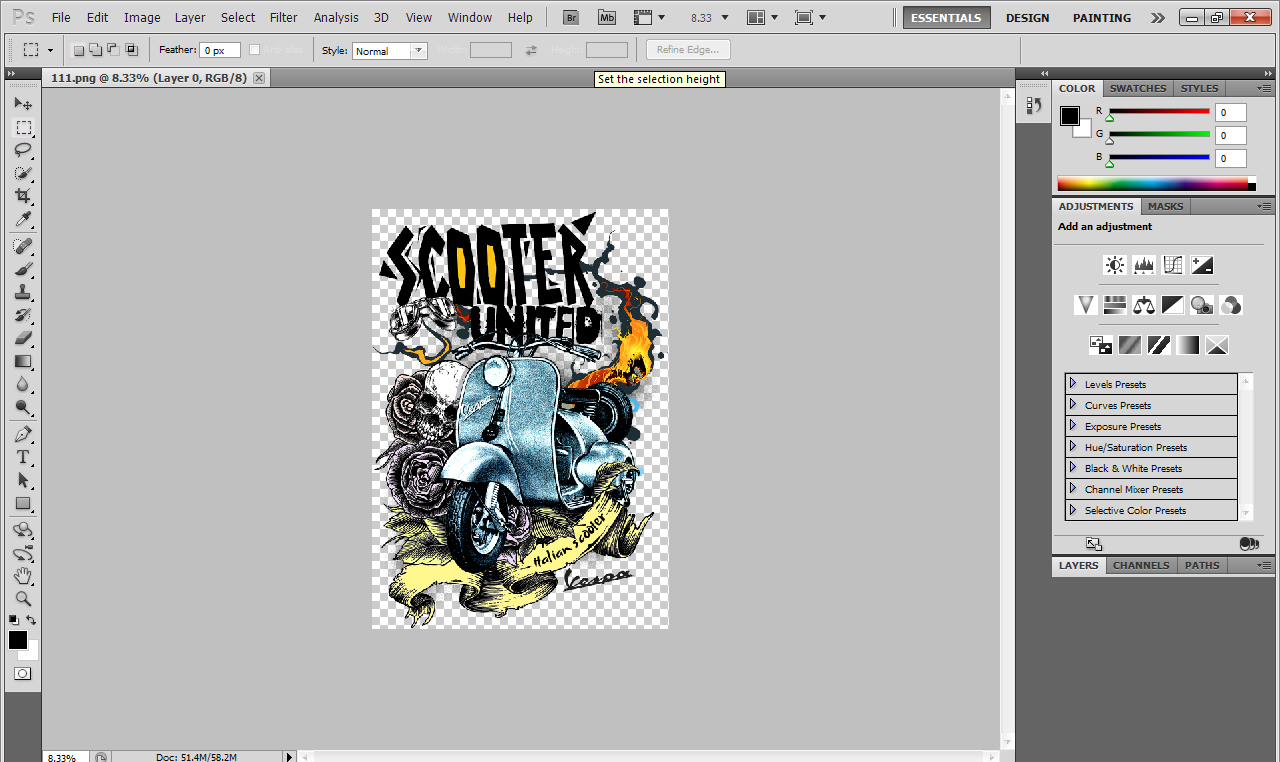Screen dimensions: 1280x762
Task: Open the Style dropdown showing Normal
Action: click(x=390, y=51)
